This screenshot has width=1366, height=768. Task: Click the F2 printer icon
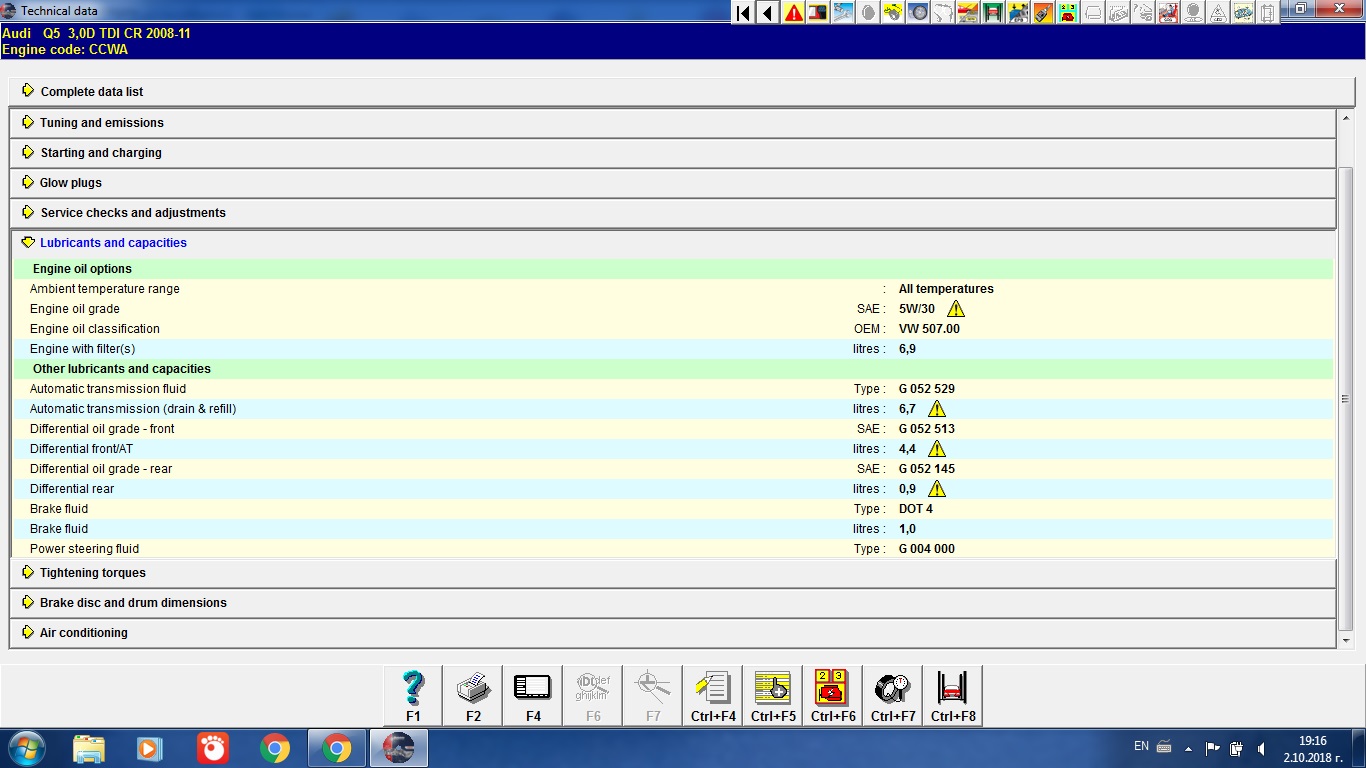point(473,695)
